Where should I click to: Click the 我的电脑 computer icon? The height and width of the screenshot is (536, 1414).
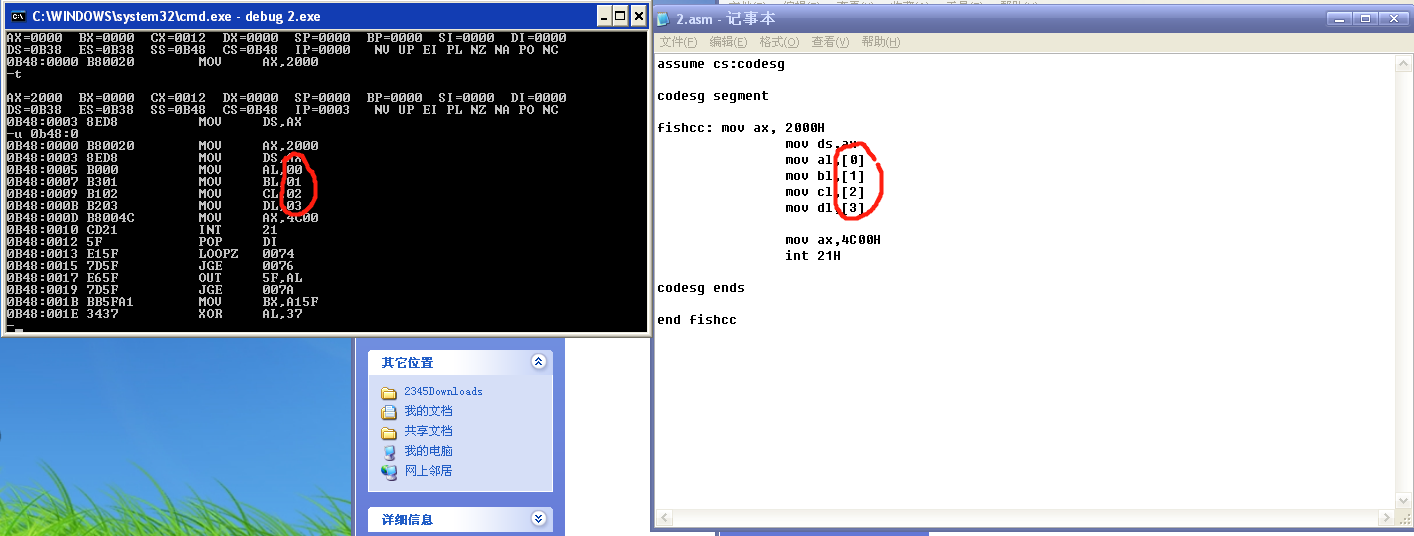point(389,451)
